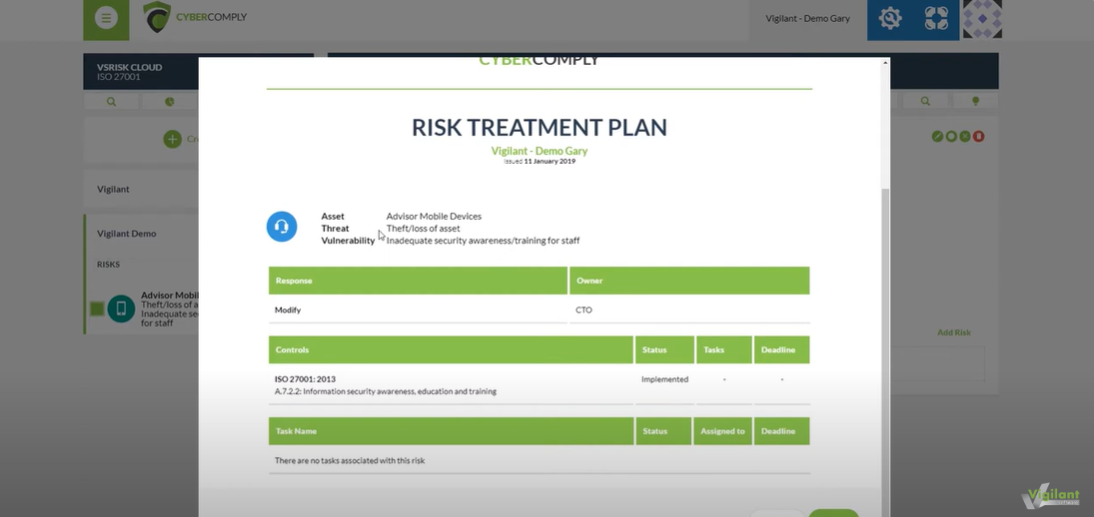This screenshot has width=1094, height=517.
Task: Open the settings gear-wrench icon
Action: point(890,17)
